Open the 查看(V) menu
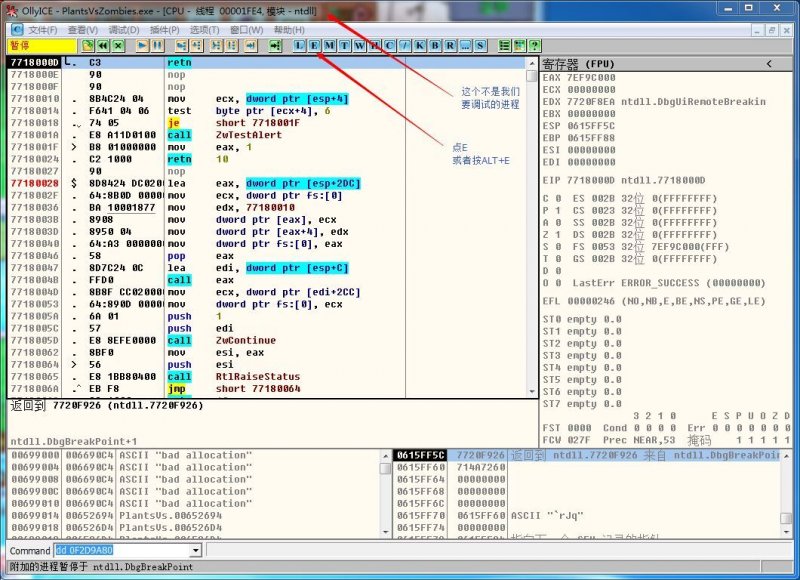The height and width of the screenshot is (580, 800). pos(83,30)
